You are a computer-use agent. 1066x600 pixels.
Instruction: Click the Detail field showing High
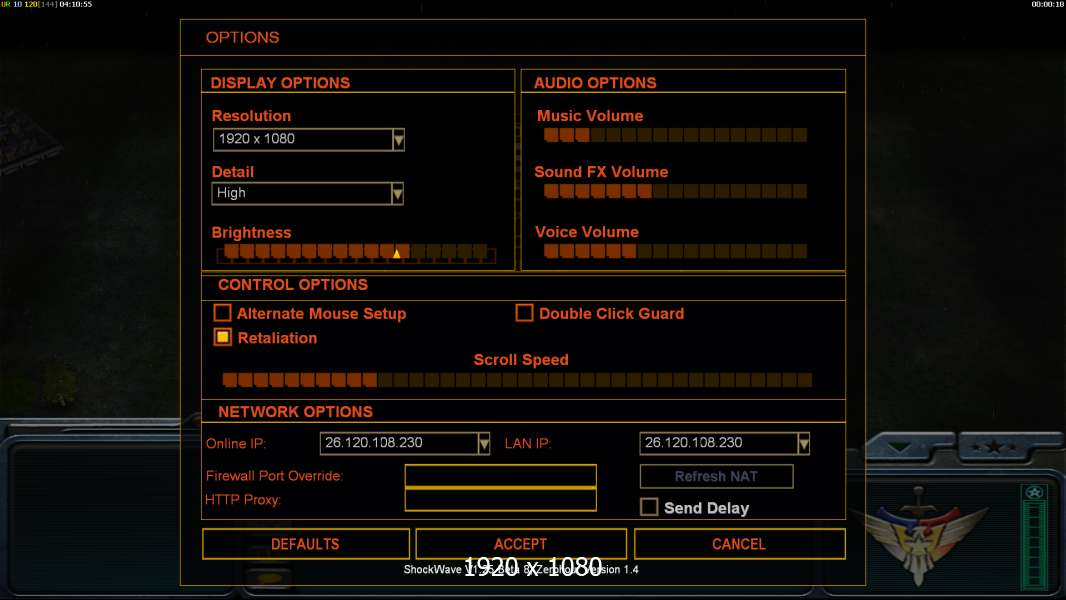(x=301, y=194)
